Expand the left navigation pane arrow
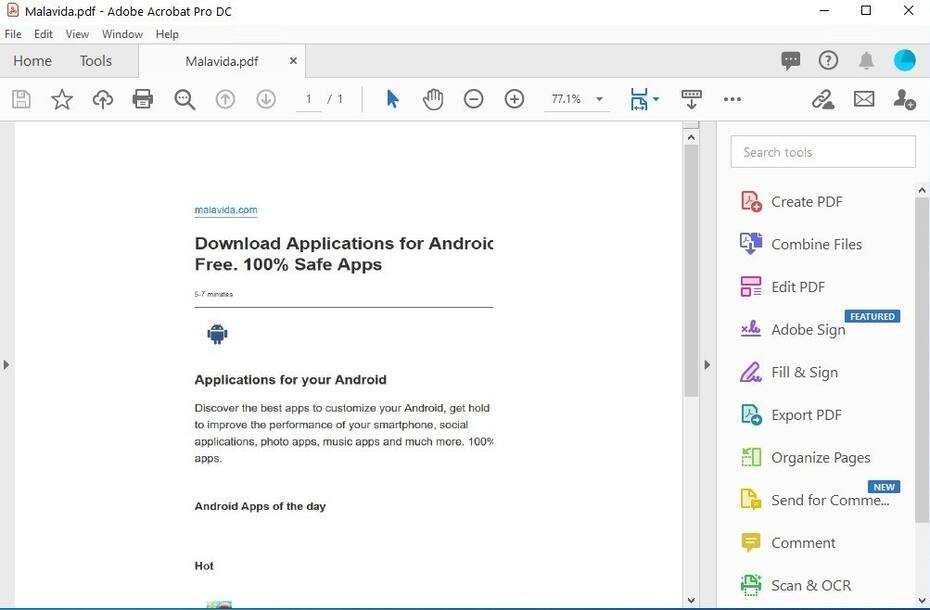 point(6,364)
